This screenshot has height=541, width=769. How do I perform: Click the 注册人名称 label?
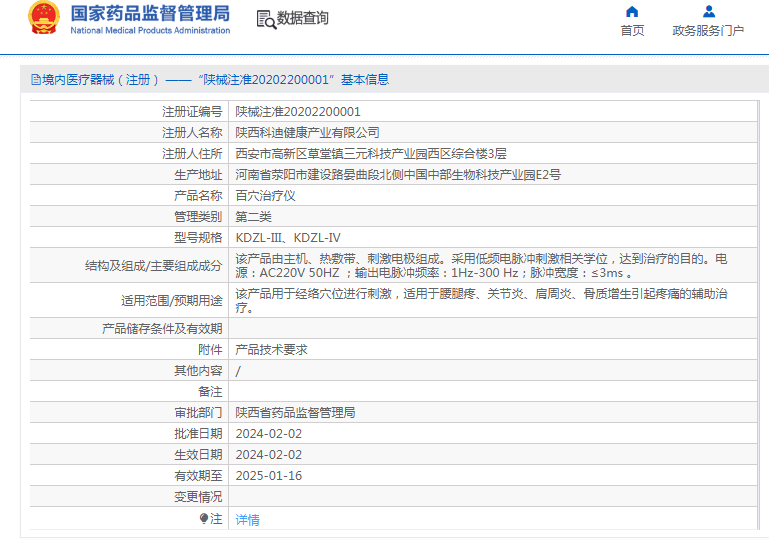192,132
